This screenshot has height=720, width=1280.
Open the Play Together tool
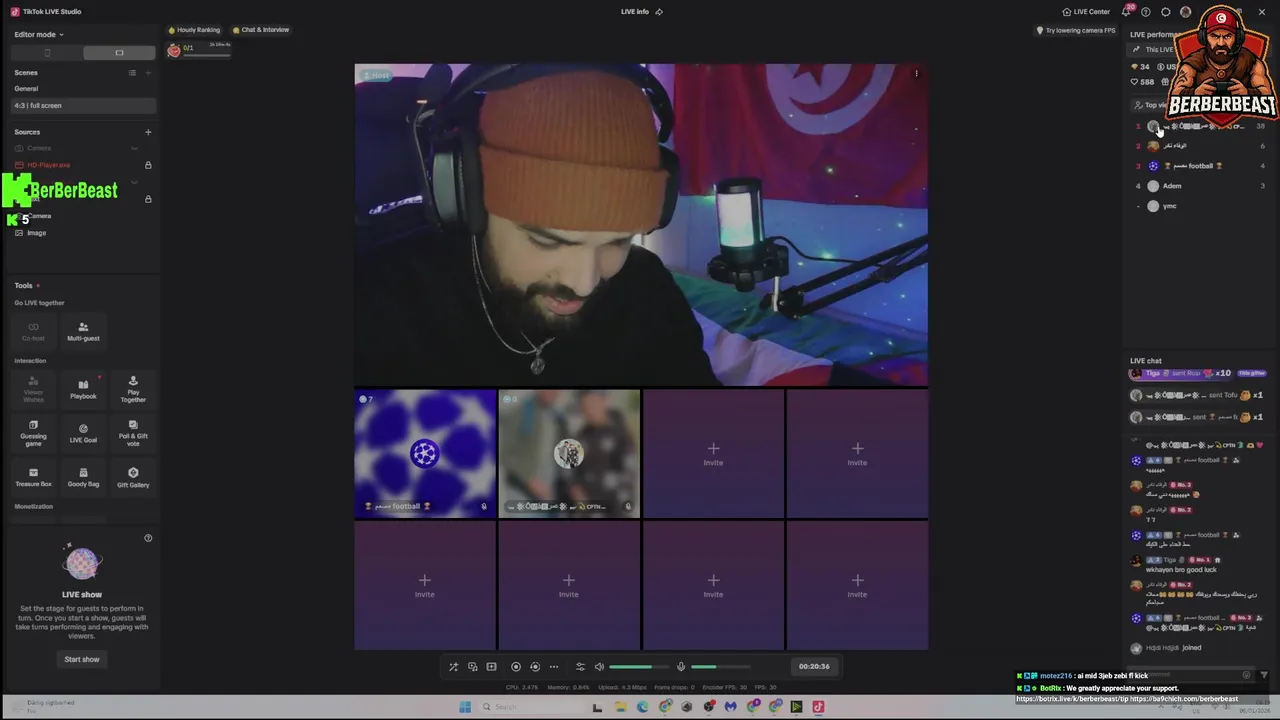(x=133, y=388)
